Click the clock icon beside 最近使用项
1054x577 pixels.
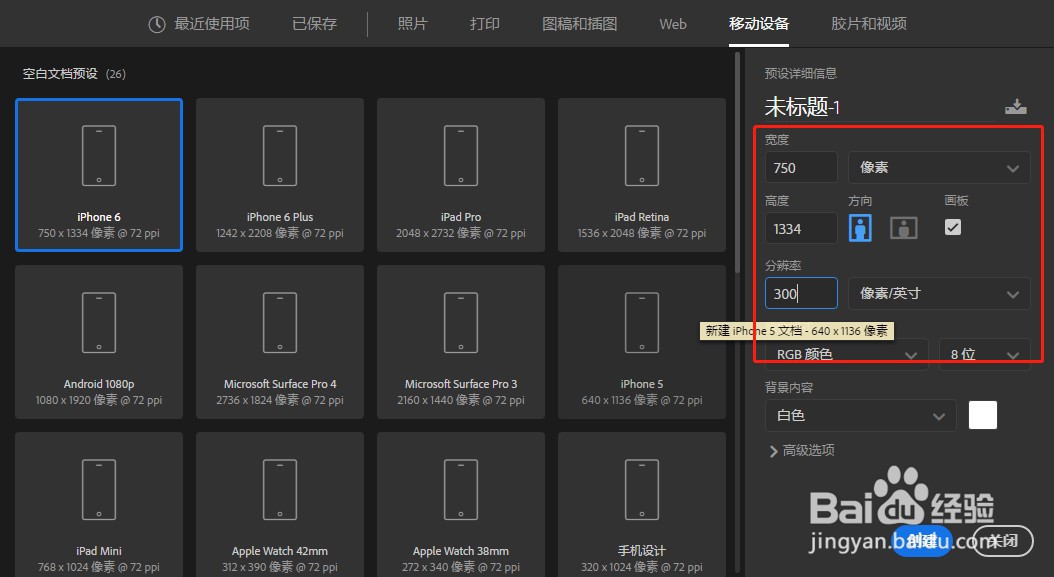point(157,24)
